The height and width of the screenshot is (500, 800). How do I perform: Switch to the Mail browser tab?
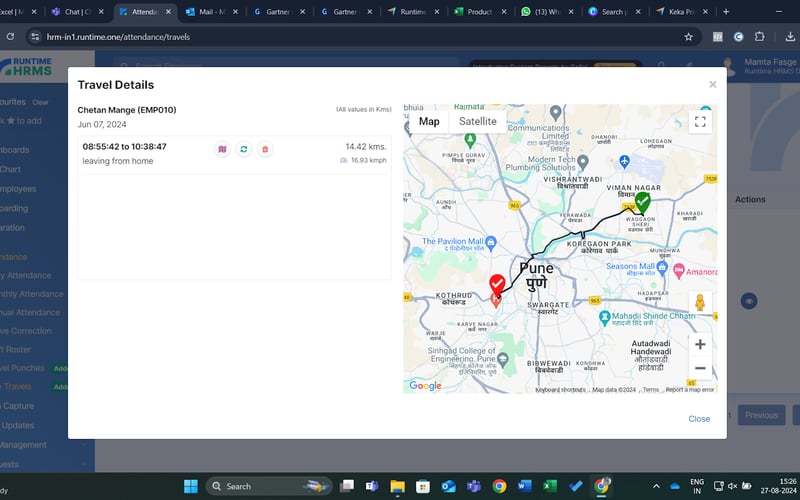(x=212, y=12)
